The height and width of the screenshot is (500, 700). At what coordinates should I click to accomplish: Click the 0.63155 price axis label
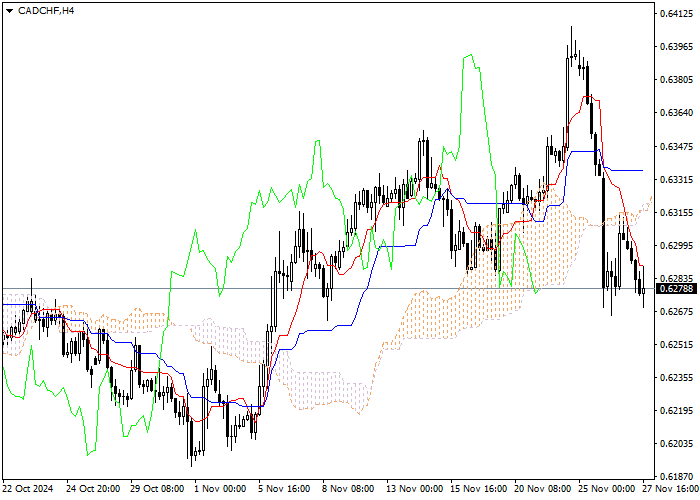coord(676,212)
